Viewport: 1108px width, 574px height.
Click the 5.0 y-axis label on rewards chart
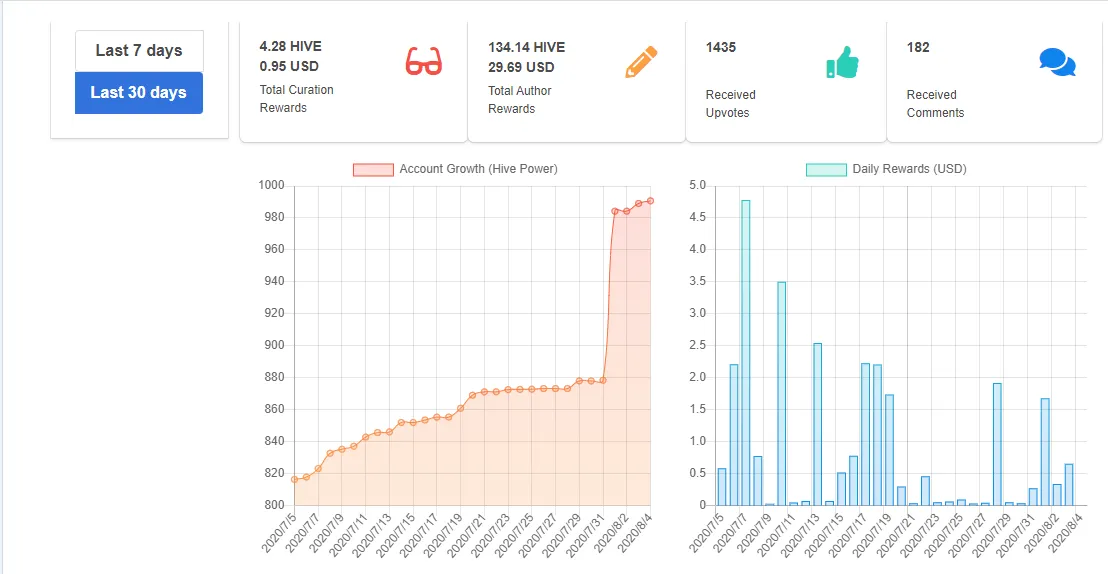[697, 185]
